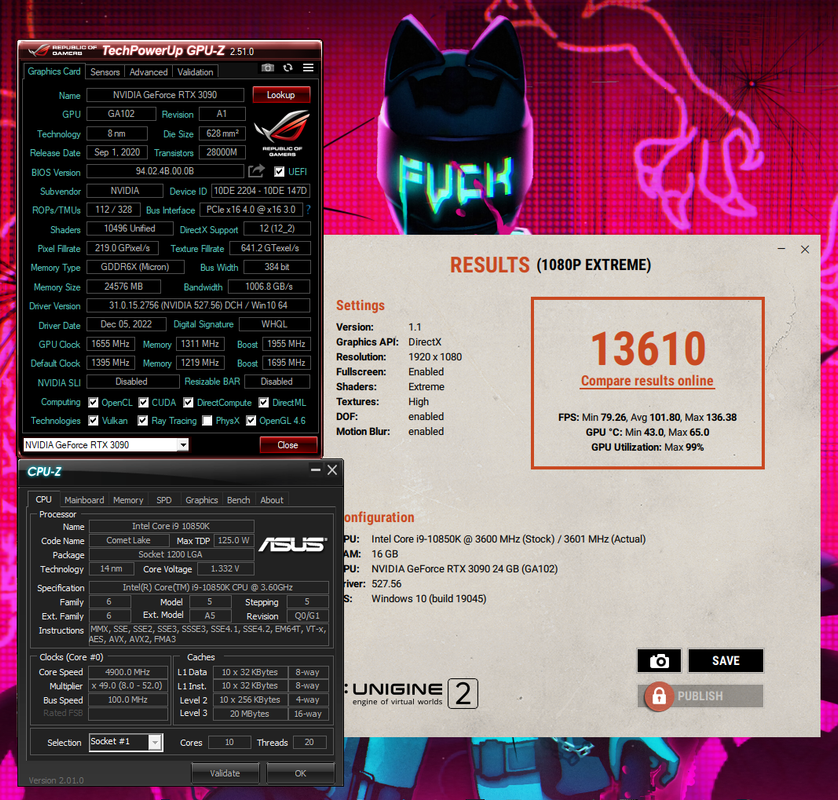Screen dimensions: 838x800
Task: Click the Bandwidth value 1006.8 GB/s
Action: [x=269, y=286]
